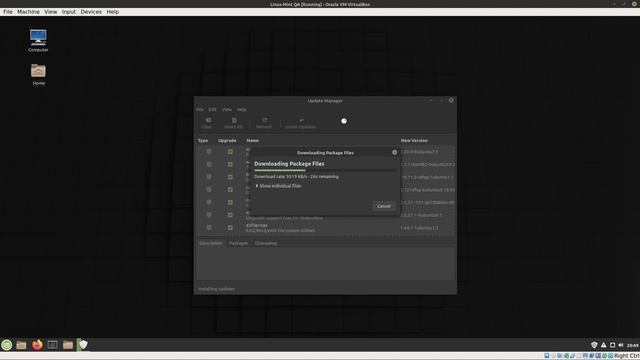The width and height of the screenshot is (640, 360).
Task: Open the volume control in the tray
Action: 621,345
